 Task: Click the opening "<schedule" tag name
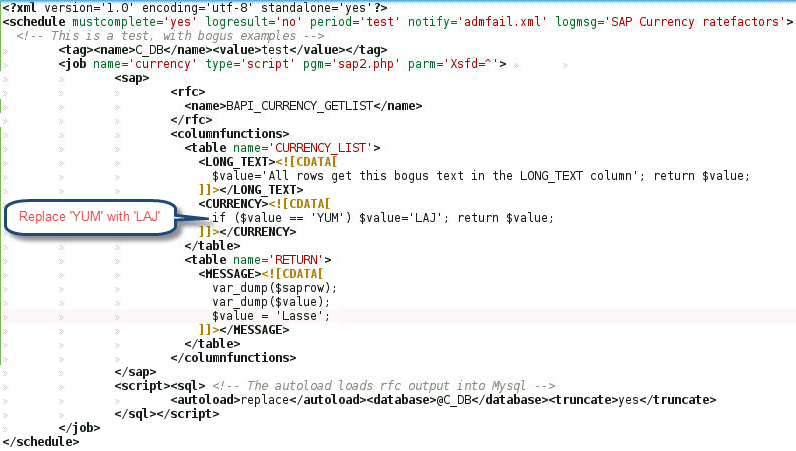[34, 22]
